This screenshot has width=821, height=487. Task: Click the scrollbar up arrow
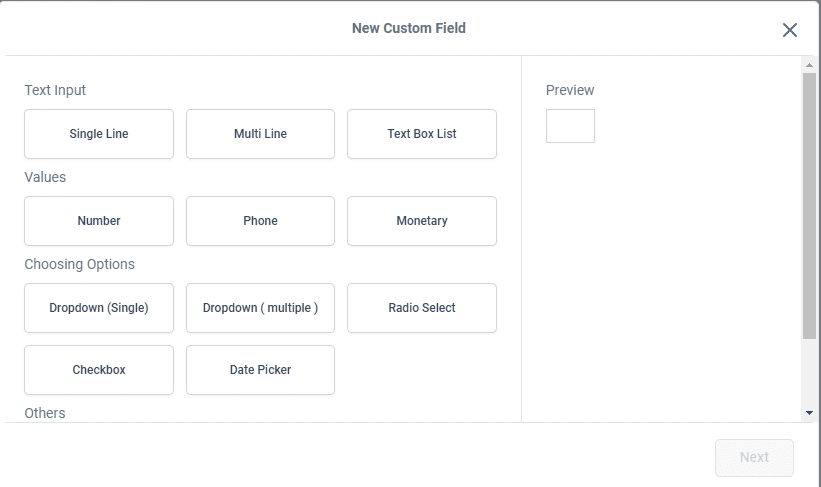[809, 65]
